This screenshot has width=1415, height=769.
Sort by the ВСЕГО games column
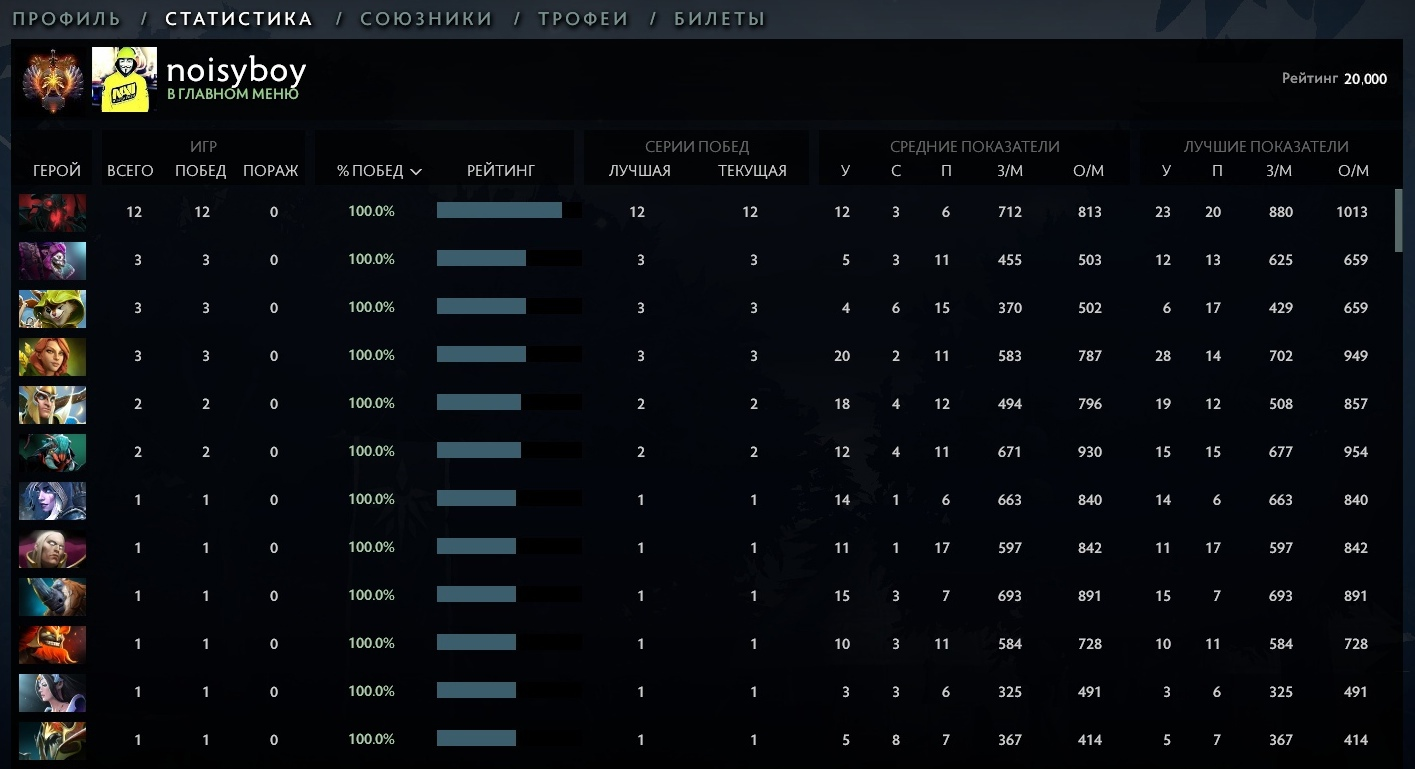pyautogui.click(x=130, y=171)
